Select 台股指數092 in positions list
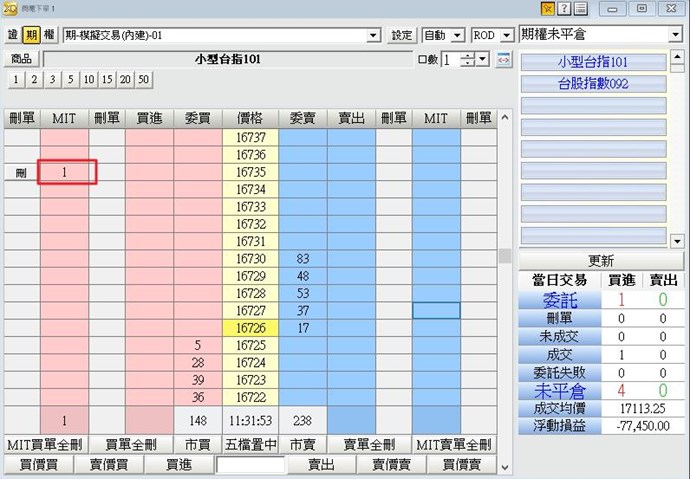Image resolution: width=690 pixels, height=479 pixels. pyautogui.click(x=593, y=84)
